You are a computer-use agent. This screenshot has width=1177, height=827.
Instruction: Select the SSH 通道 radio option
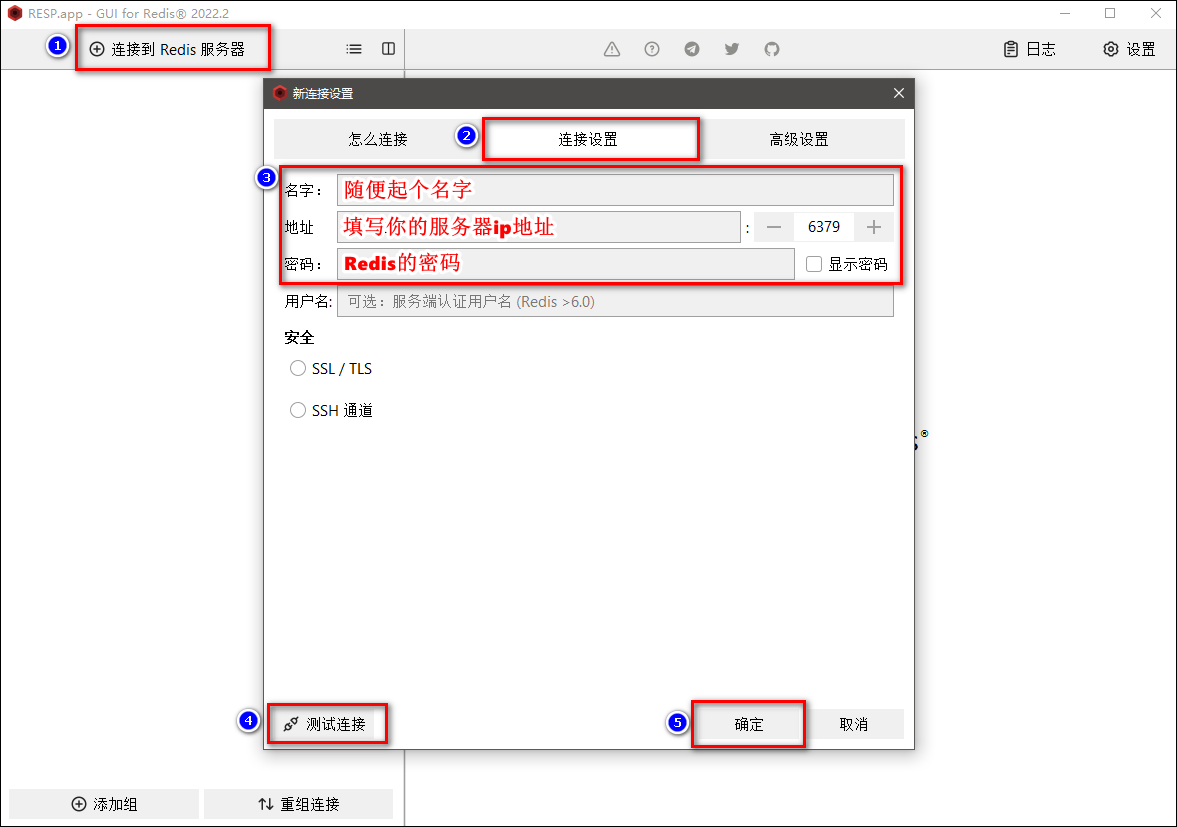click(x=298, y=410)
